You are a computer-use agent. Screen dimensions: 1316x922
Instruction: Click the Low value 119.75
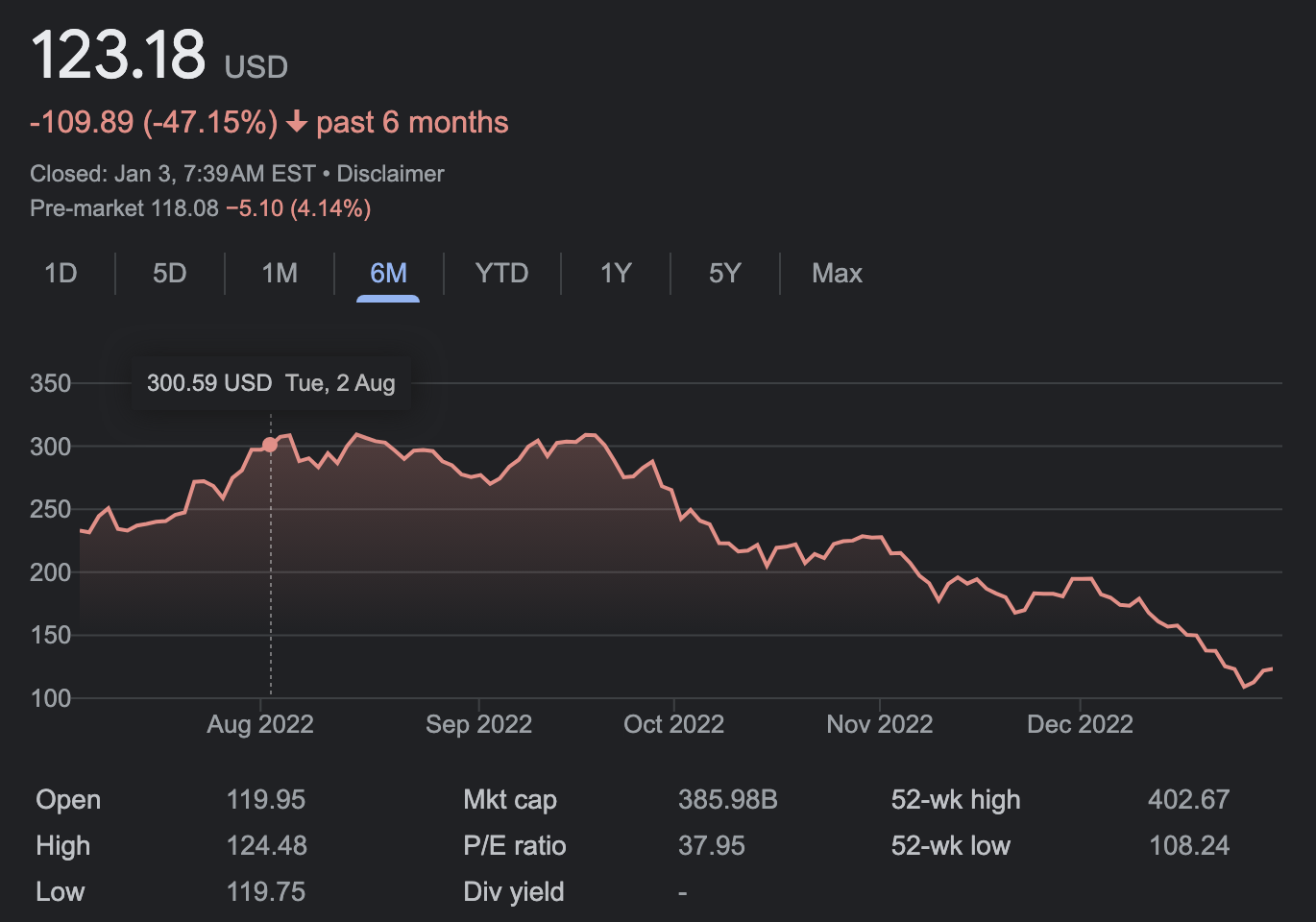pos(266,892)
